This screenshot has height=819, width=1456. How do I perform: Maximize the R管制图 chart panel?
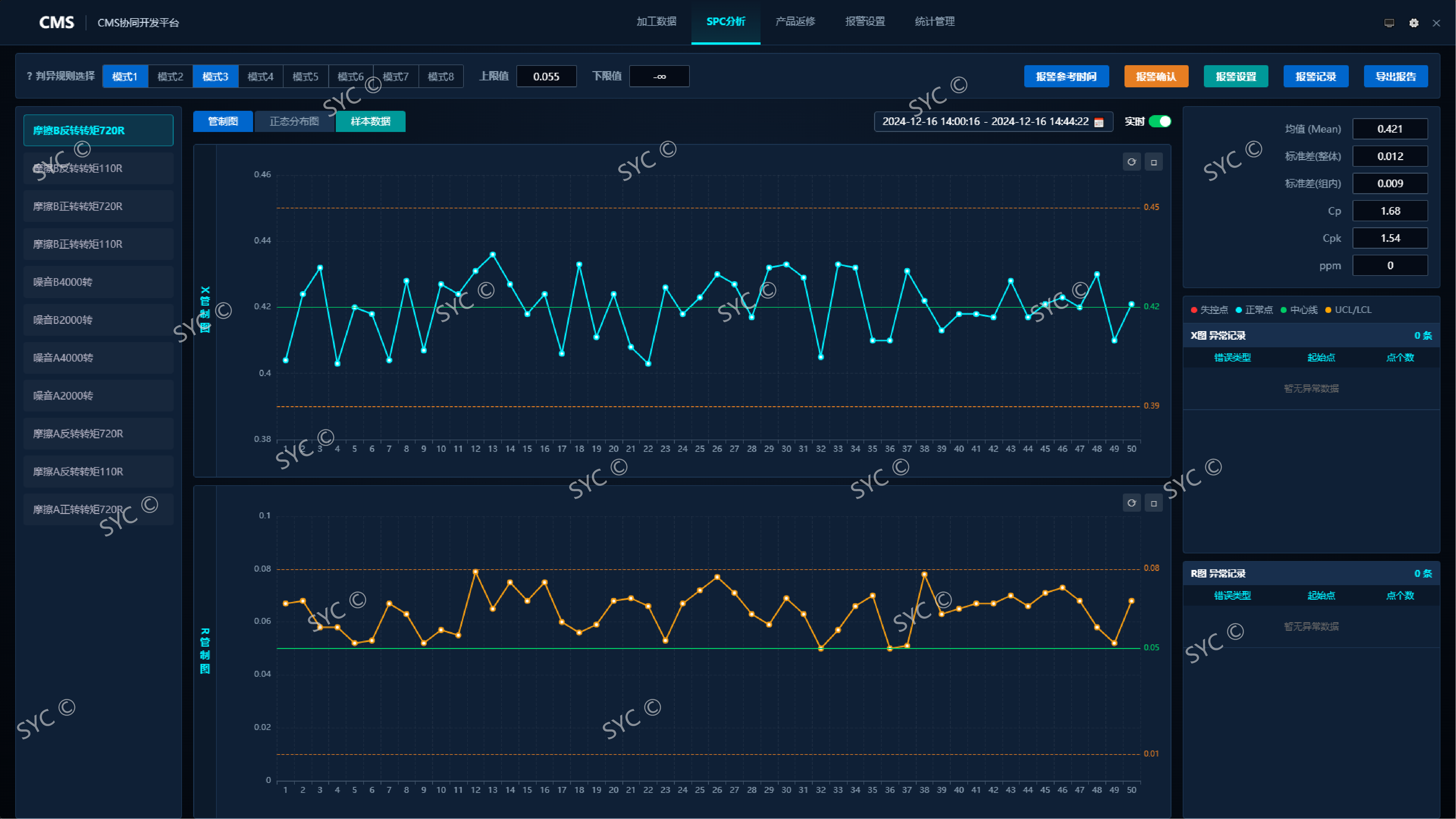pyautogui.click(x=1154, y=503)
